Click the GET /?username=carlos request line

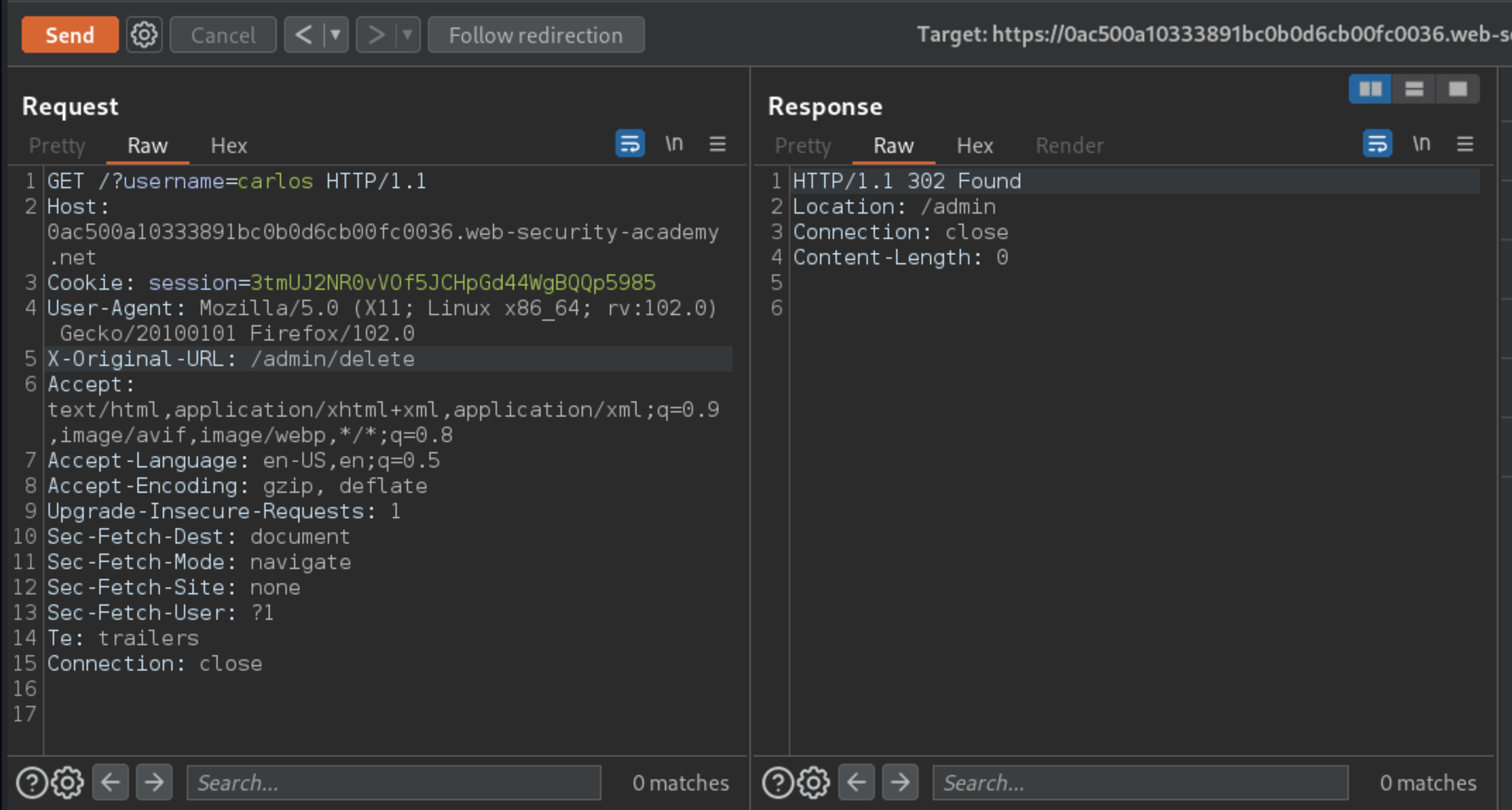[237, 181]
